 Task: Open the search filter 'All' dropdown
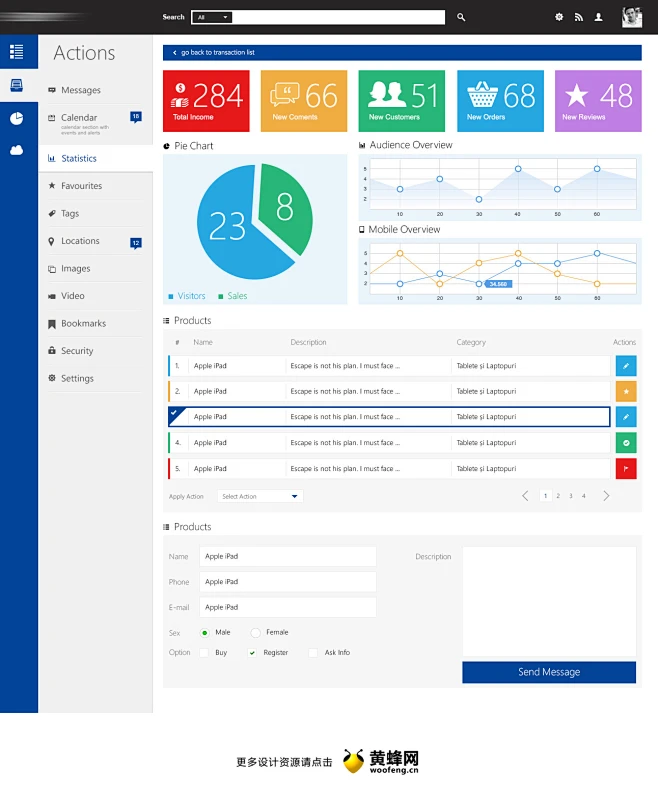[x=212, y=17]
